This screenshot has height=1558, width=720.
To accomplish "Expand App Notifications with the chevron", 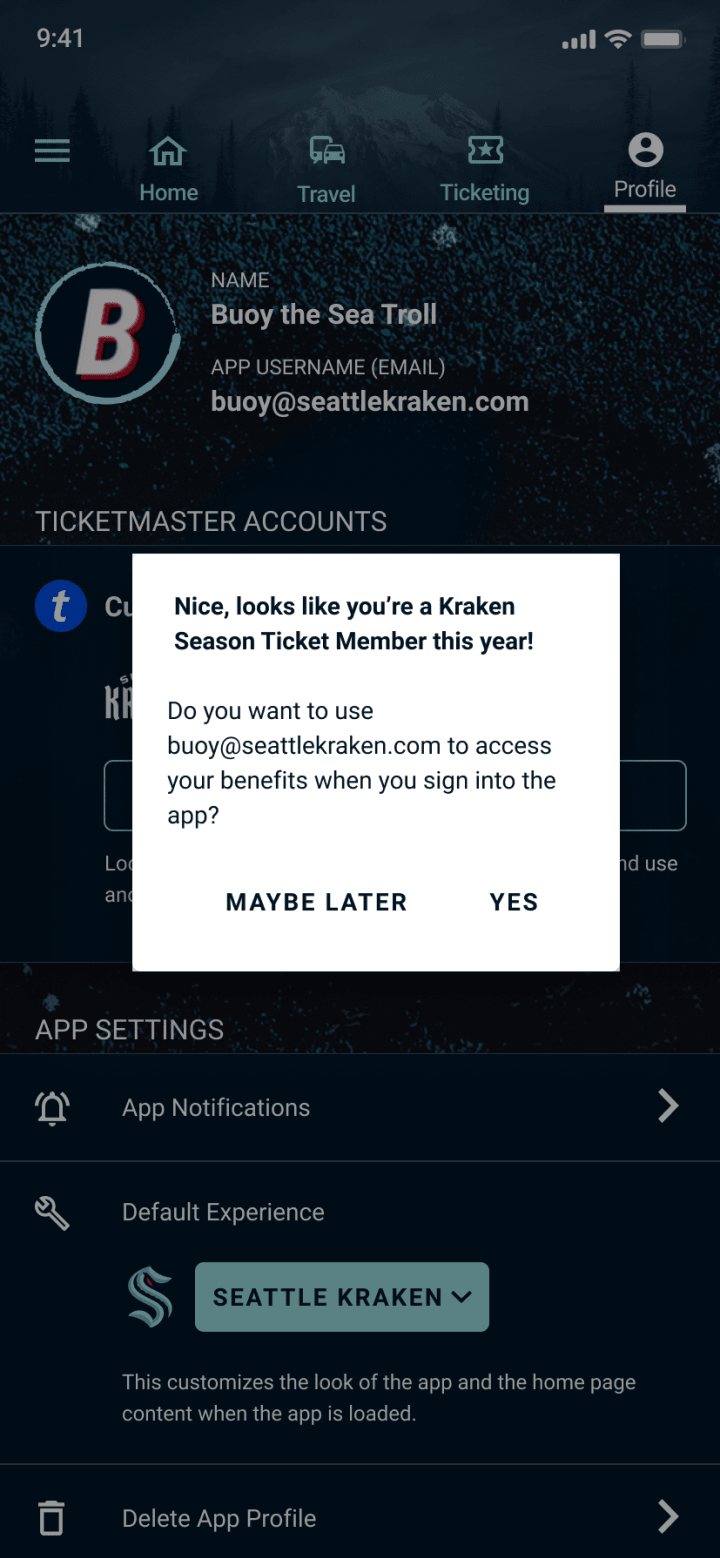I will pyautogui.click(x=668, y=1106).
